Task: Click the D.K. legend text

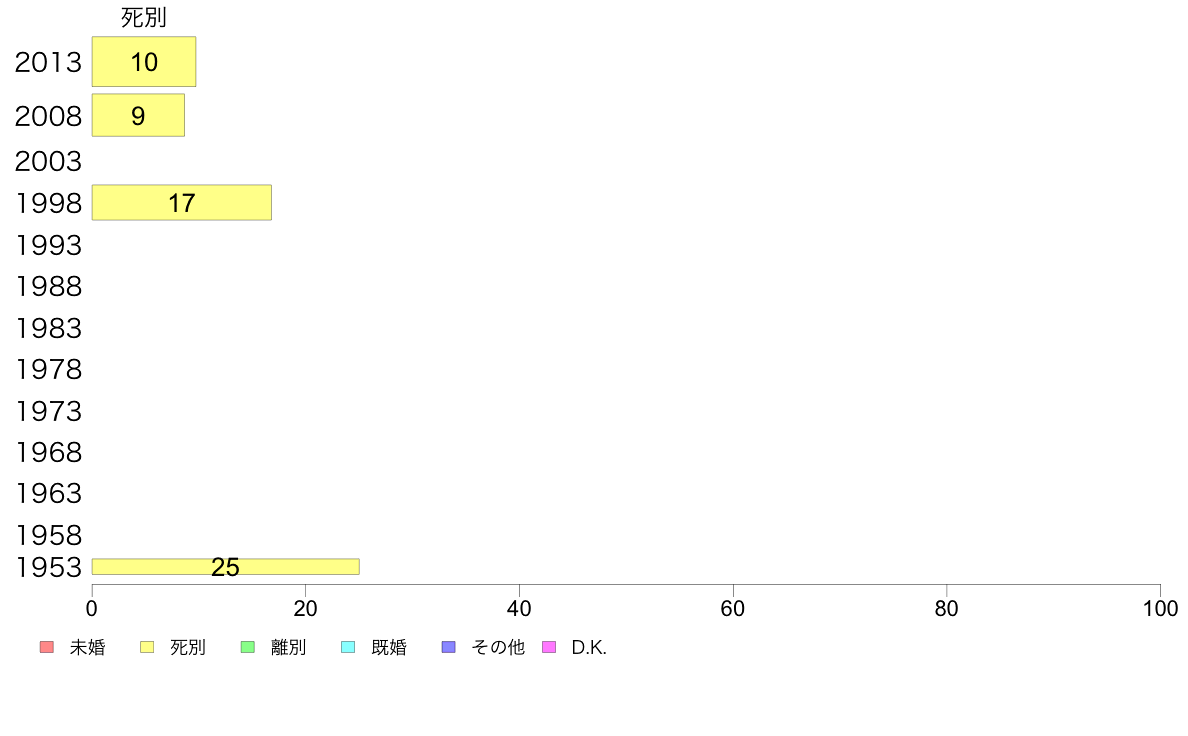Action: point(589,647)
